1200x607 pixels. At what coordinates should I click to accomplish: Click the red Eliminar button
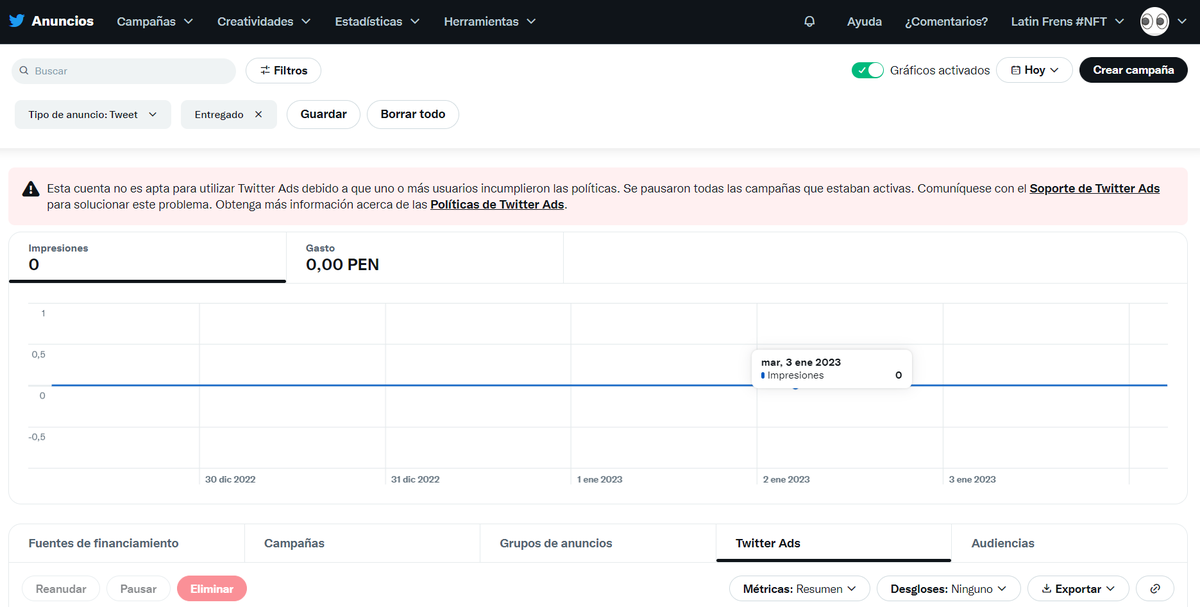[x=212, y=589]
